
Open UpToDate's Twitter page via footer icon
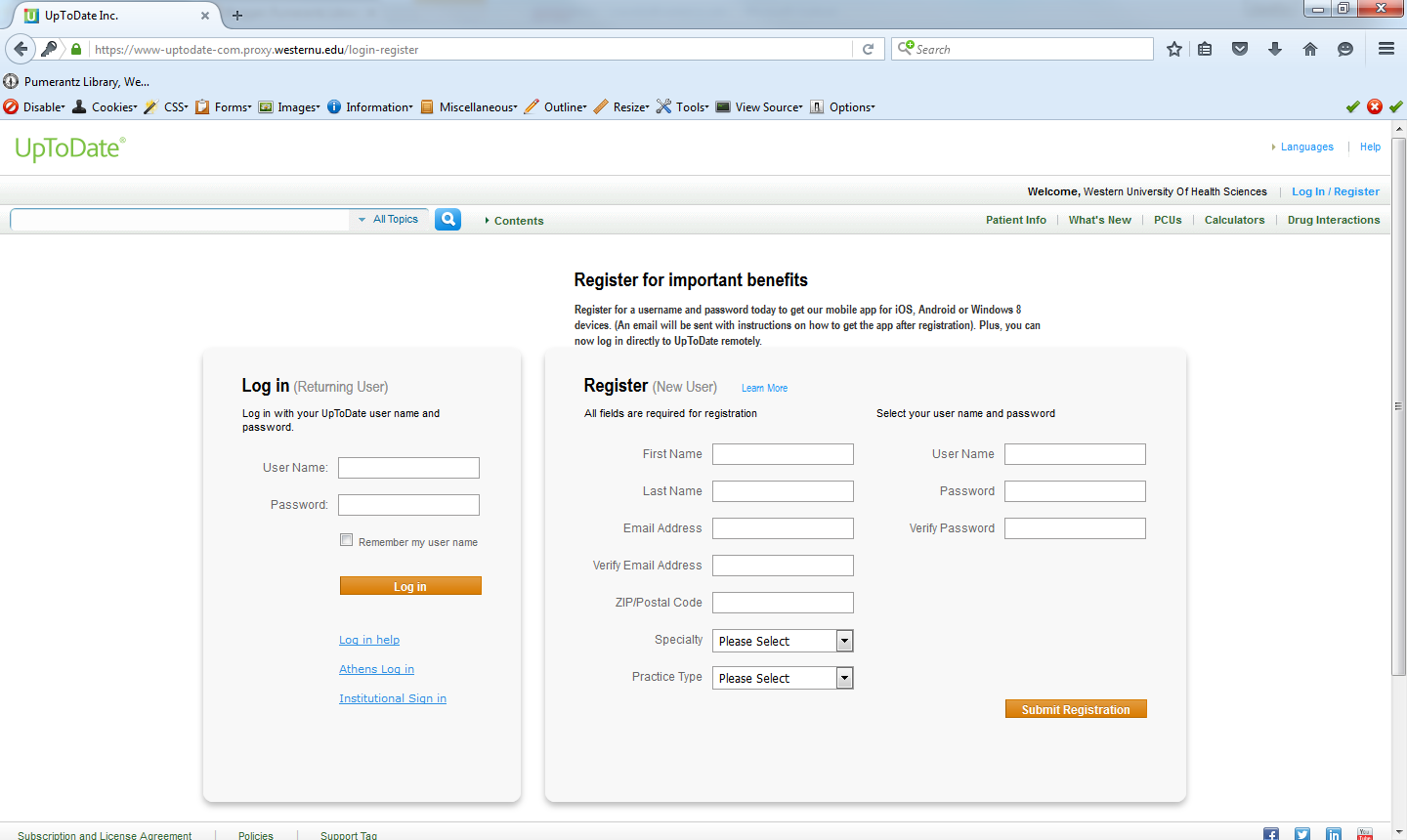pos(1302,834)
